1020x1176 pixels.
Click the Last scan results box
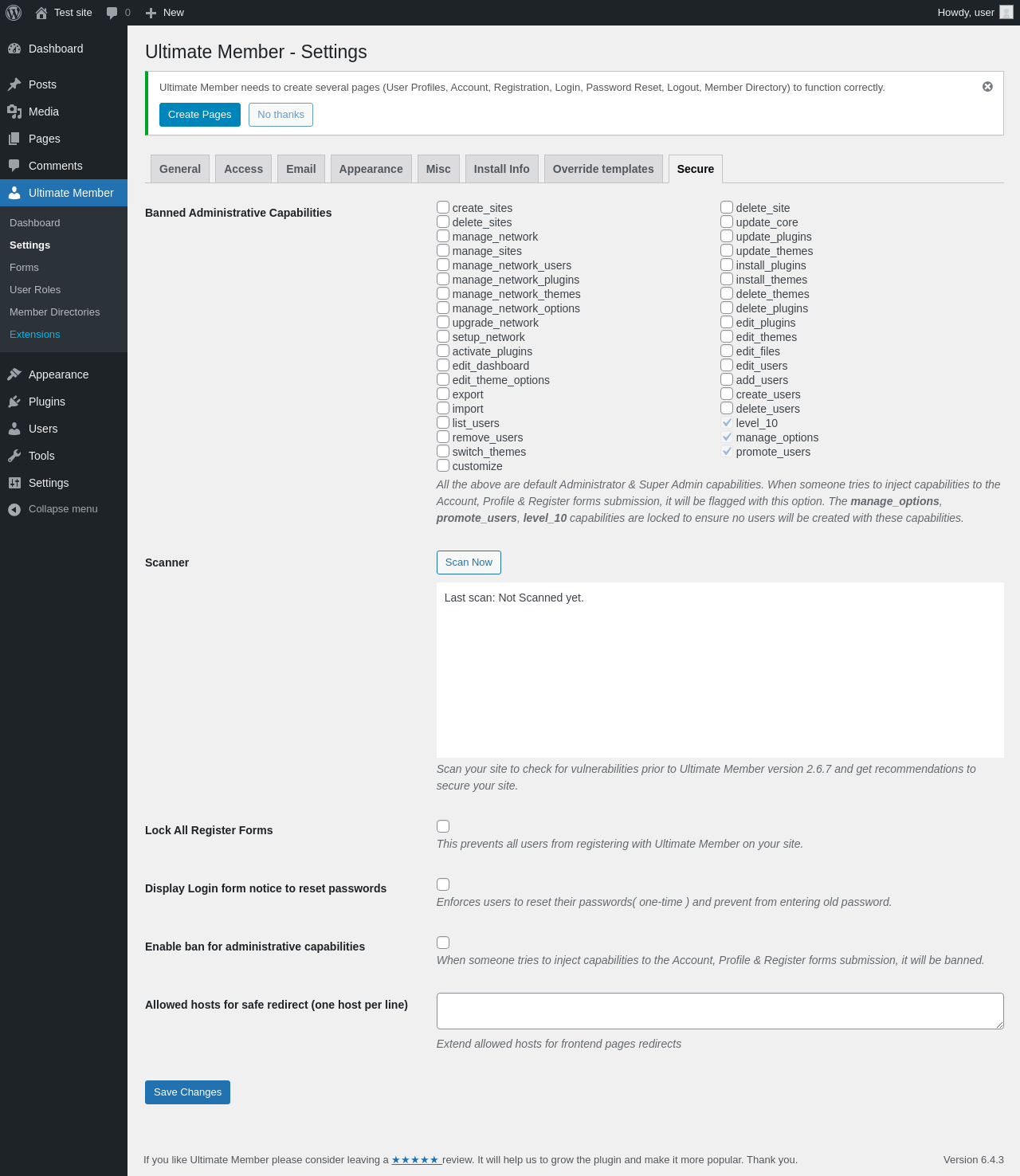pos(720,670)
